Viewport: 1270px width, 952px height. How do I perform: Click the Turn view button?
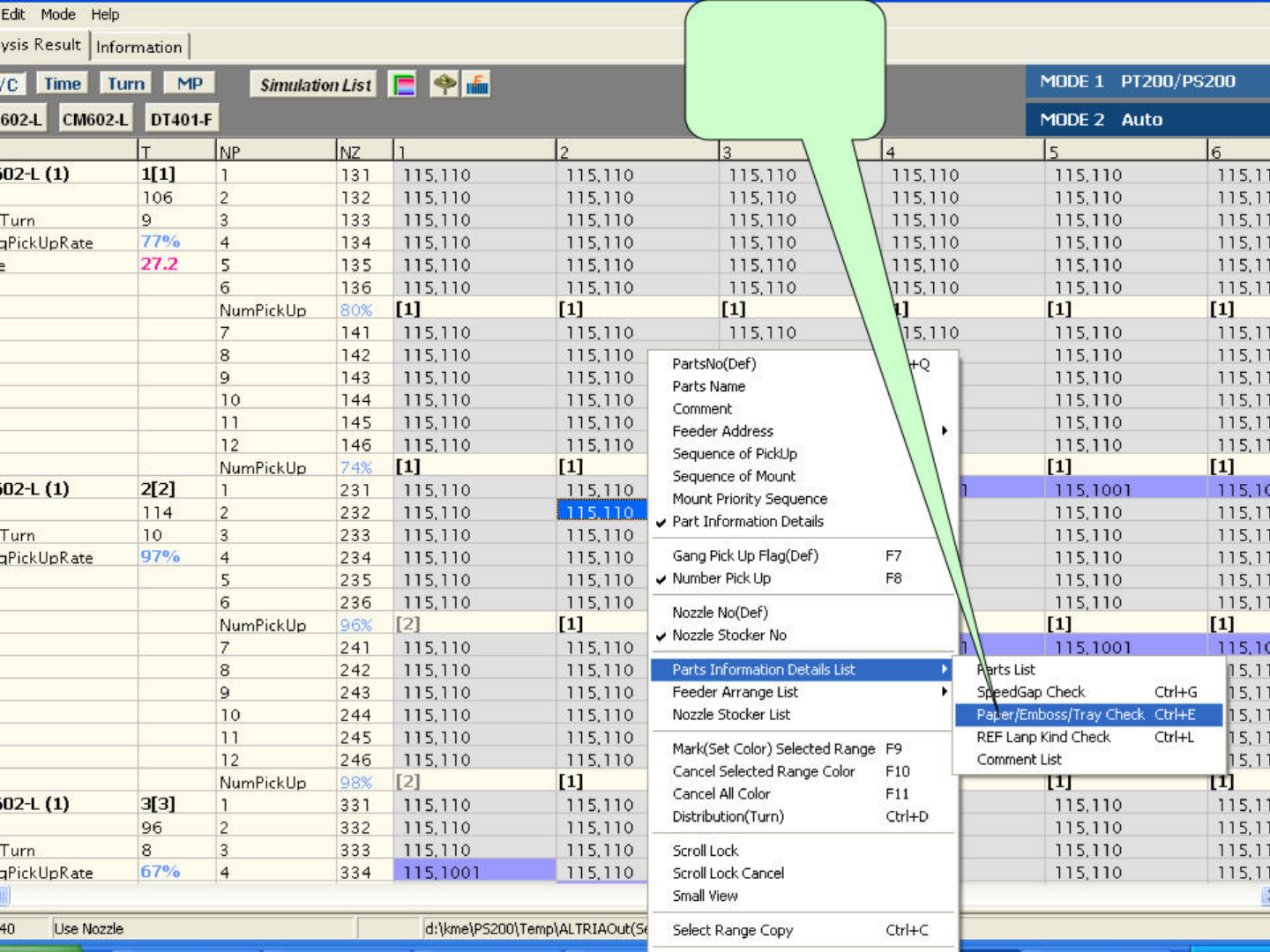126,84
